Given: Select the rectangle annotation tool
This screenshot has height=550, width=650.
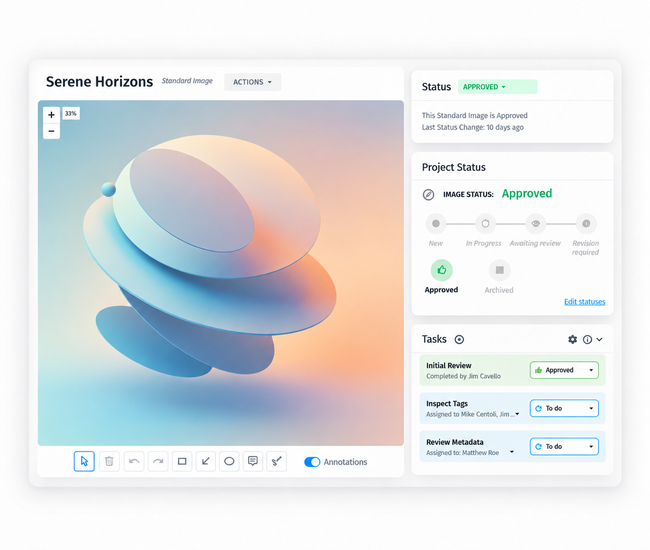Looking at the screenshot, I should (x=182, y=461).
